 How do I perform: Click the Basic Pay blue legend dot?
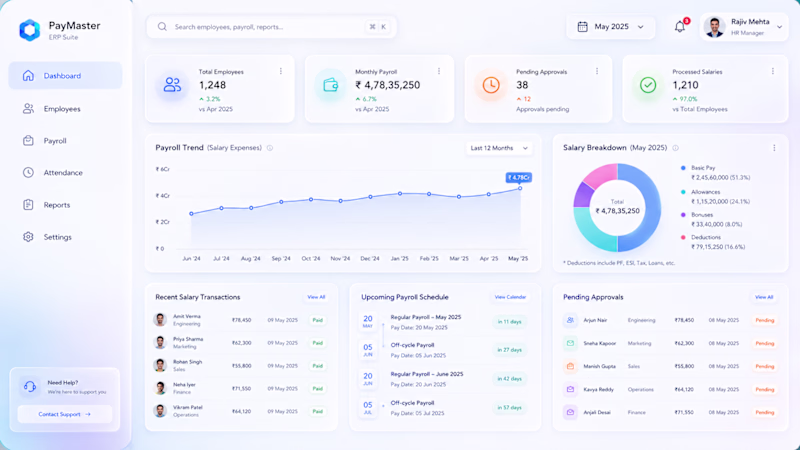683,168
